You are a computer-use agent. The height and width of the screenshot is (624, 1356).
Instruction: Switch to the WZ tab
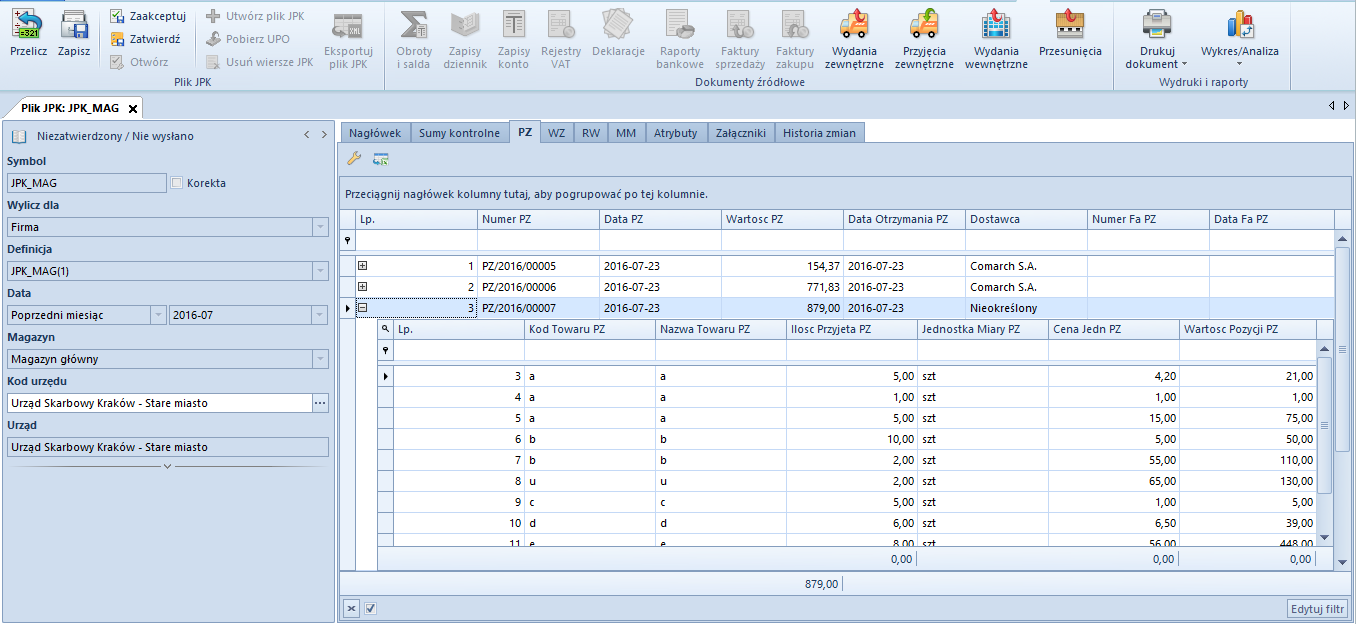click(x=556, y=133)
